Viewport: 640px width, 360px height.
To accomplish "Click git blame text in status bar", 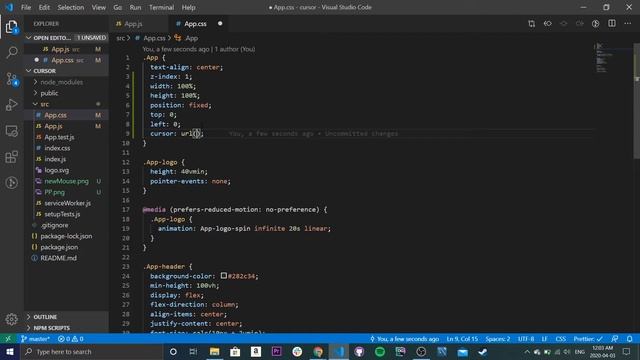I will pos(404,339).
